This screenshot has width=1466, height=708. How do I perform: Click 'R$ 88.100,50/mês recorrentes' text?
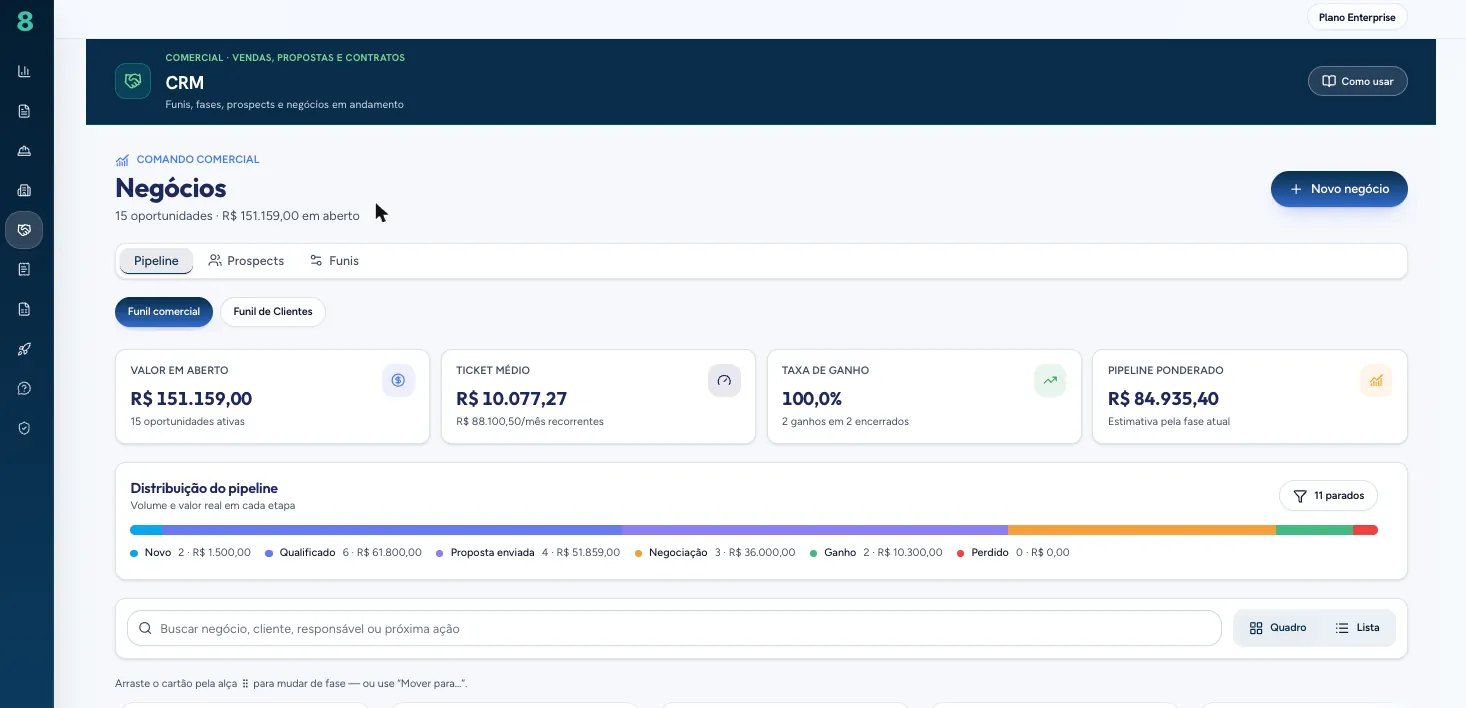[530, 422]
